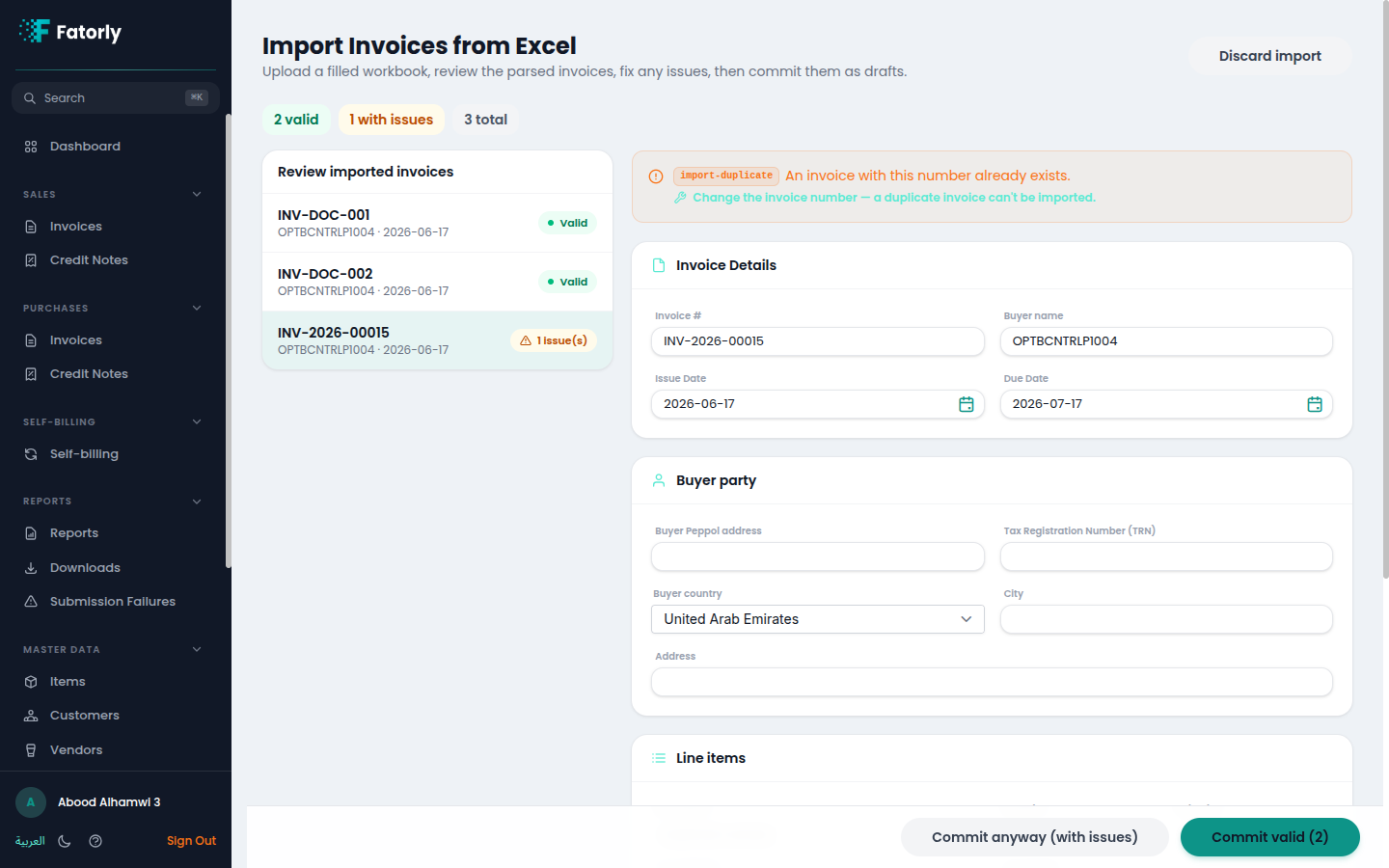The height and width of the screenshot is (868, 1389).
Task: Open help via the question mark icon
Action: point(95,841)
